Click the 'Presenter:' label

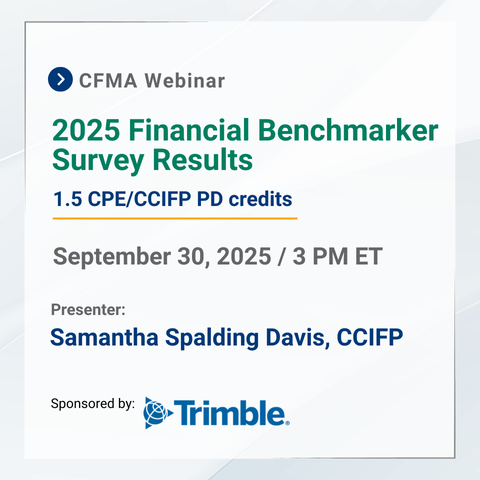pos(88,310)
